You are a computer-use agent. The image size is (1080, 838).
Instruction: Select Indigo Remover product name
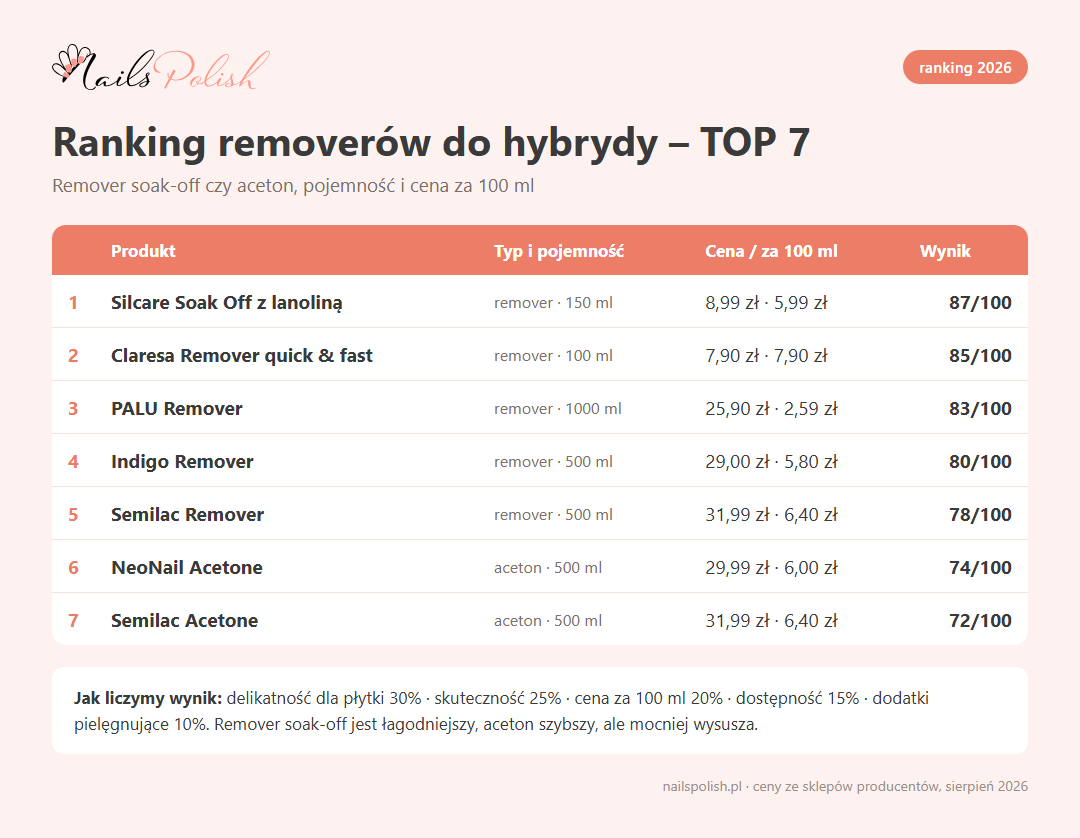(182, 461)
